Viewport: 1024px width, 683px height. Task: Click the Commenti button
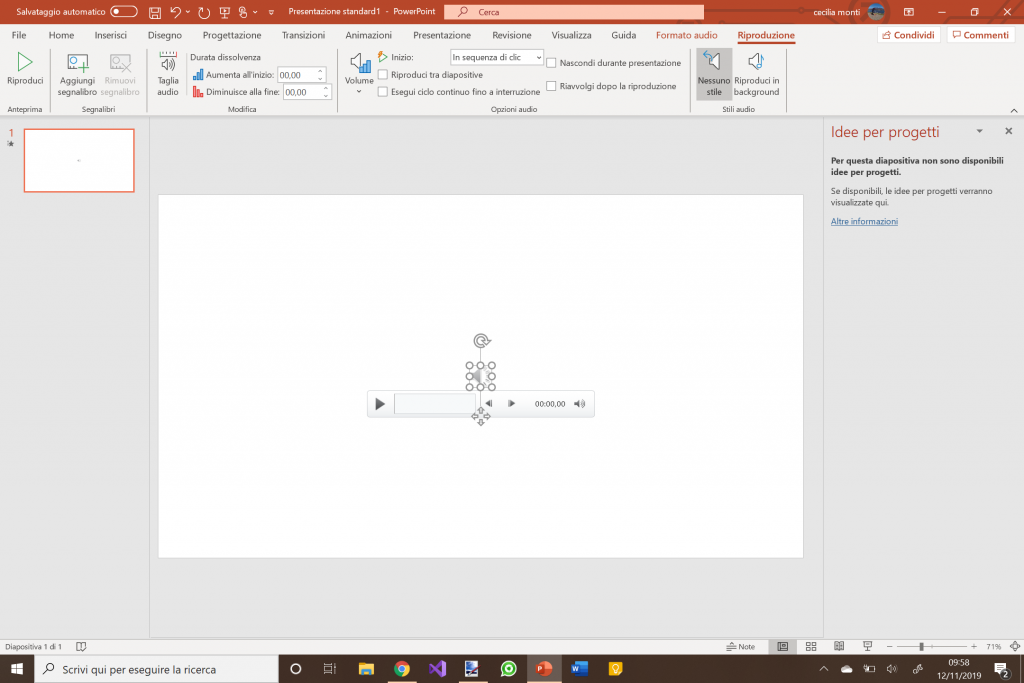pos(980,35)
